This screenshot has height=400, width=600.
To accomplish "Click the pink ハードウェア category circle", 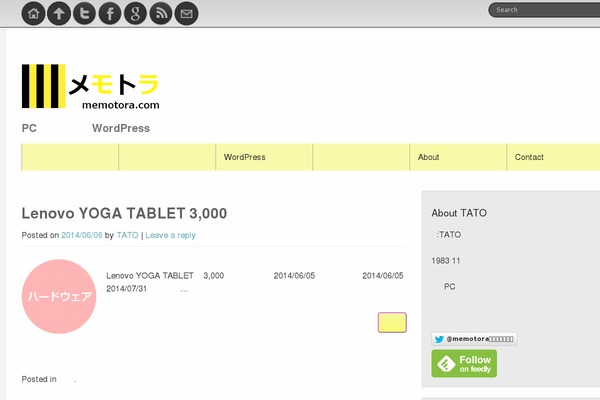I will (x=59, y=296).
